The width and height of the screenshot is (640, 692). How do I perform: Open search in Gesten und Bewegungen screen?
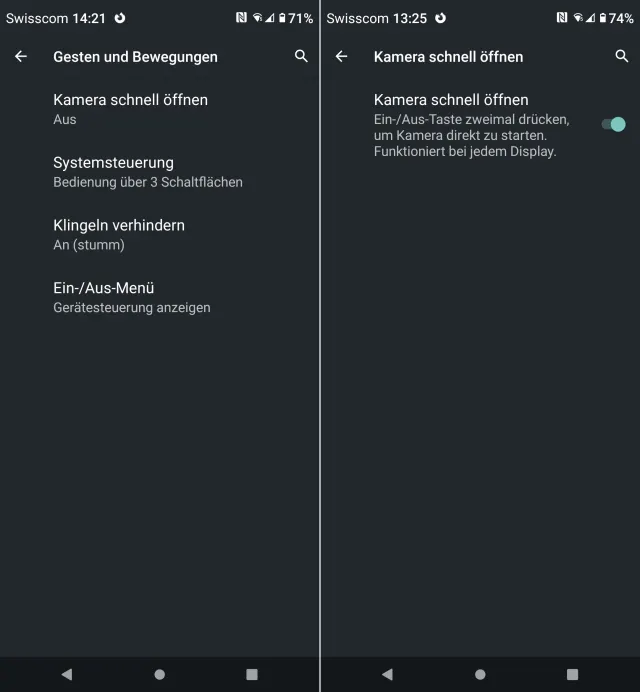pyautogui.click(x=301, y=57)
